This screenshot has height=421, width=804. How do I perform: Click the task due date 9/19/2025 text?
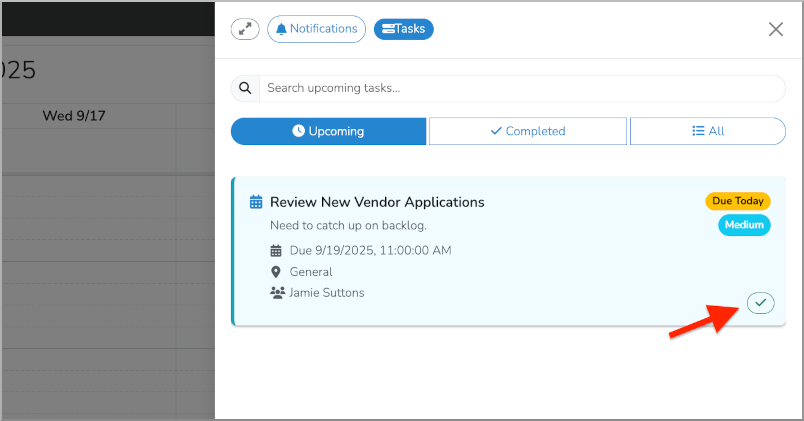370,250
